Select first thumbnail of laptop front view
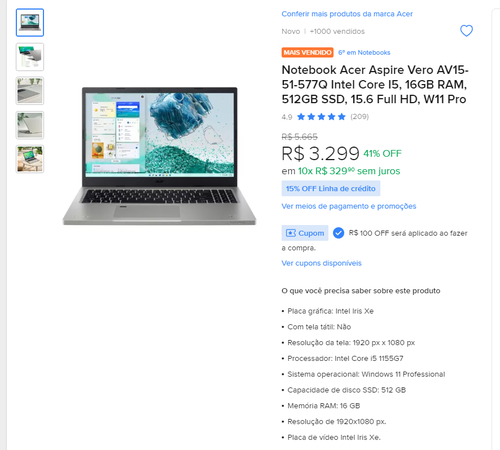 pyautogui.click(x=30, y=23)
